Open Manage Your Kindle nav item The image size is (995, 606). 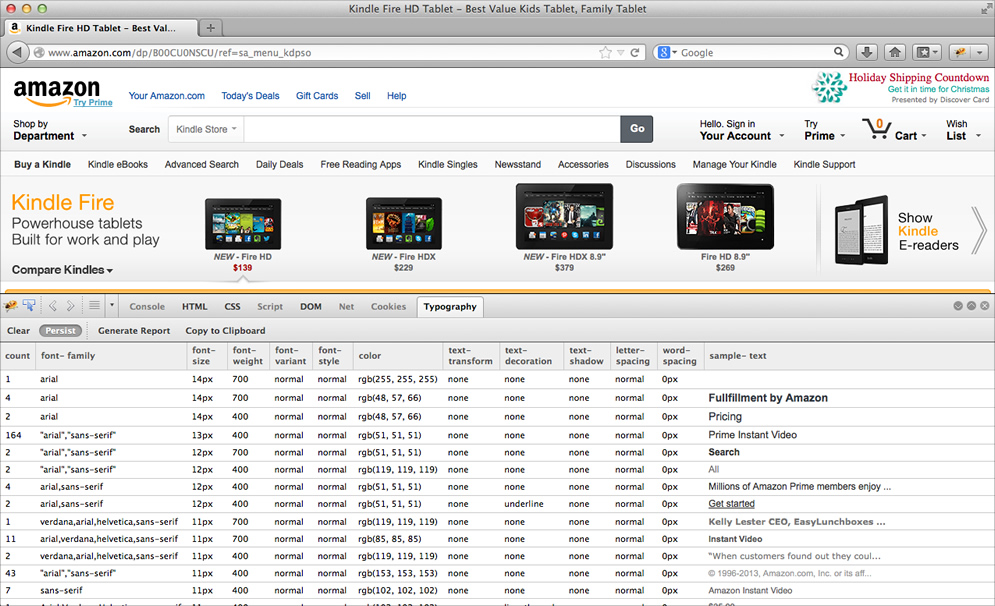[x=734, y=164]
